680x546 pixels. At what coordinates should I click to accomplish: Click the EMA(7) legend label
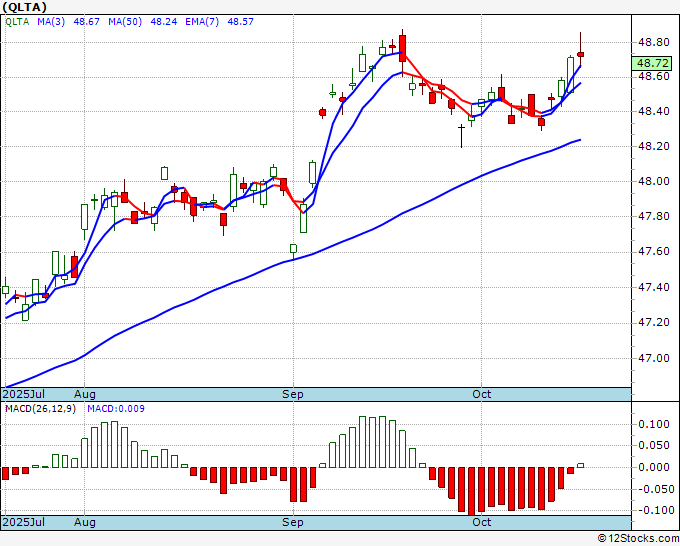(202, 22)
